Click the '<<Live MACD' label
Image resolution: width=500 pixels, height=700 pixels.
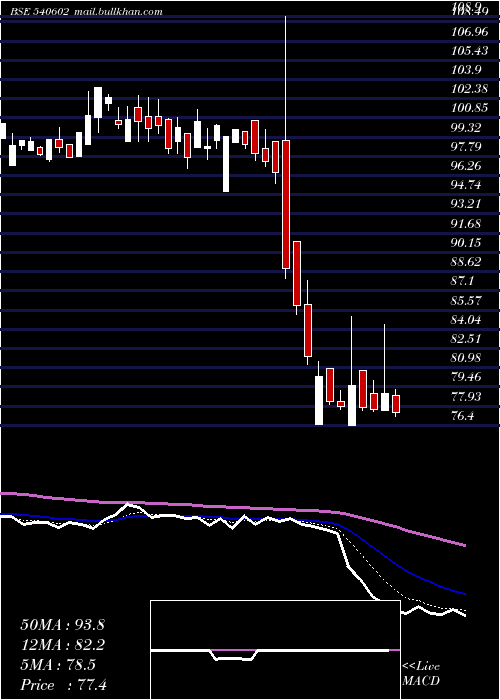421,674
